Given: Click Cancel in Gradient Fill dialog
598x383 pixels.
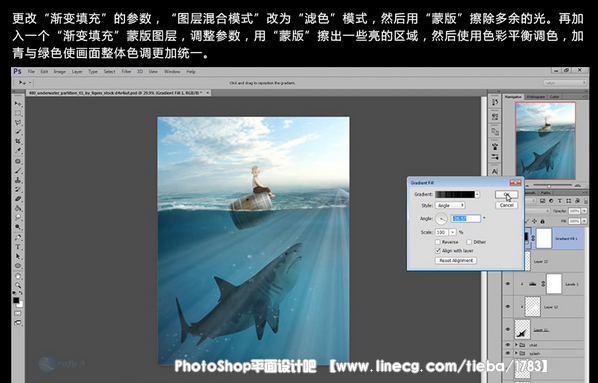Looking at the screenshot, I should pyautogui.click(x=506, y=205).
